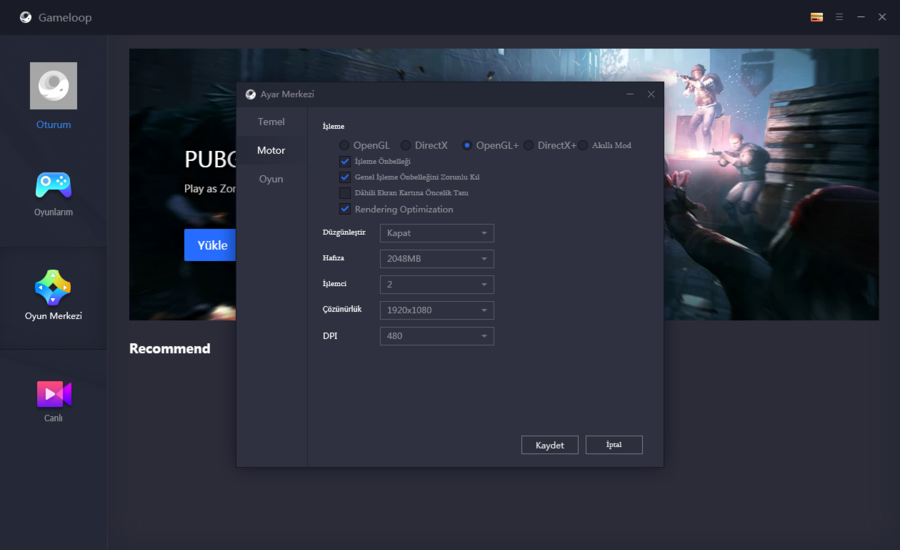Select the OpenGL radio button
The height and width of the screenshot is (550, 900).
click(345, 145)
